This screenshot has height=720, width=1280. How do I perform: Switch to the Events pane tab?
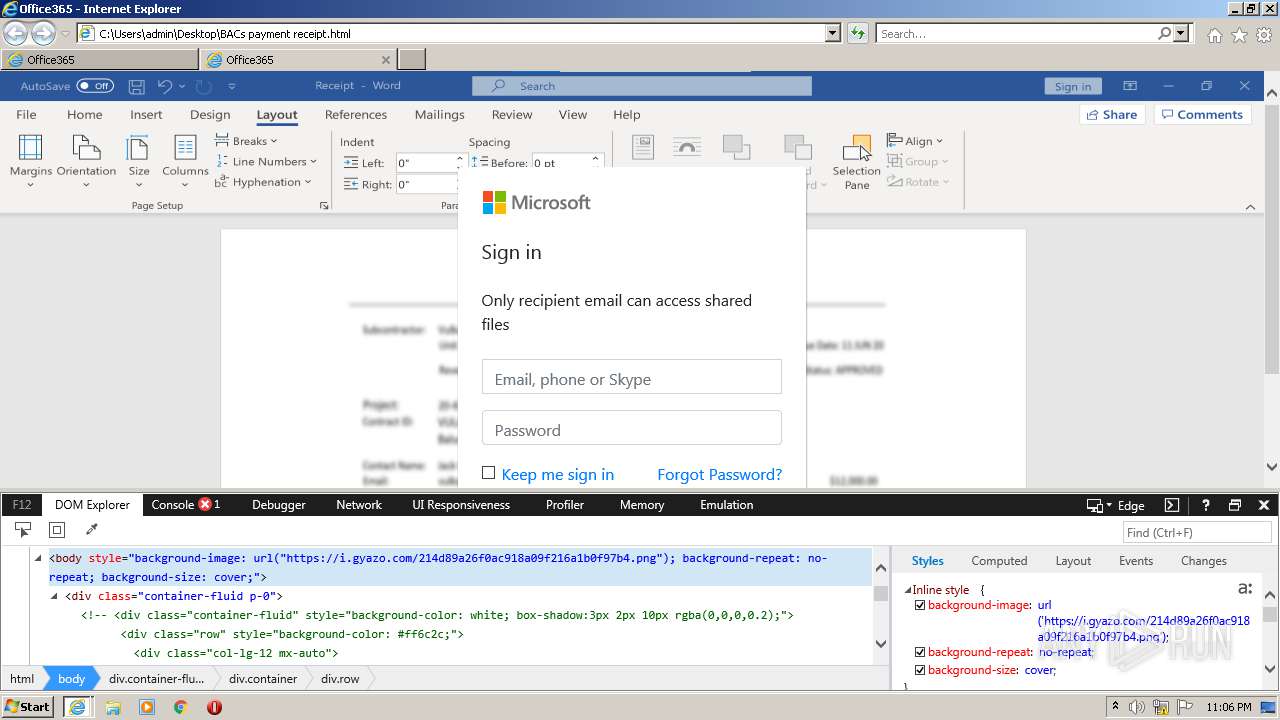[x=1136, y=561]
